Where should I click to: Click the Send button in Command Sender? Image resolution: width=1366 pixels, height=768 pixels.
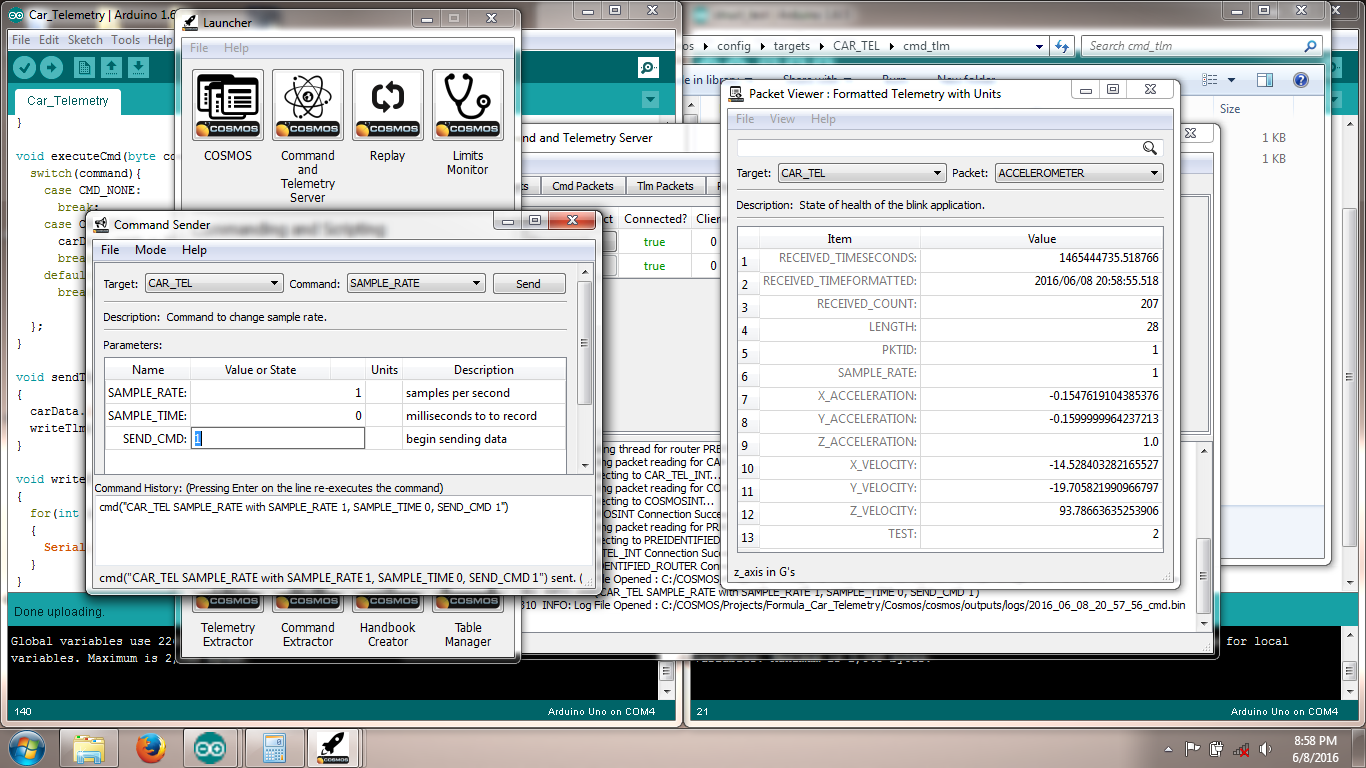click(529, 283)
